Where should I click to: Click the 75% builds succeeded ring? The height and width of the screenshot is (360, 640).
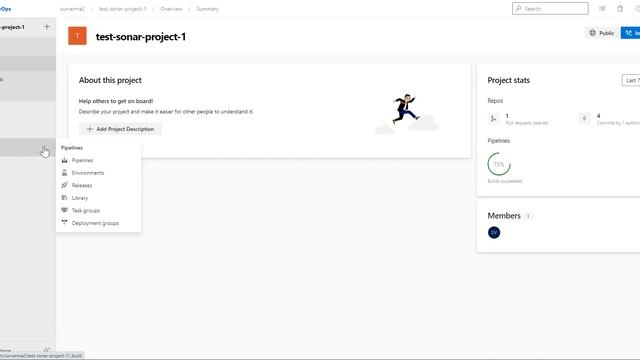499,164
